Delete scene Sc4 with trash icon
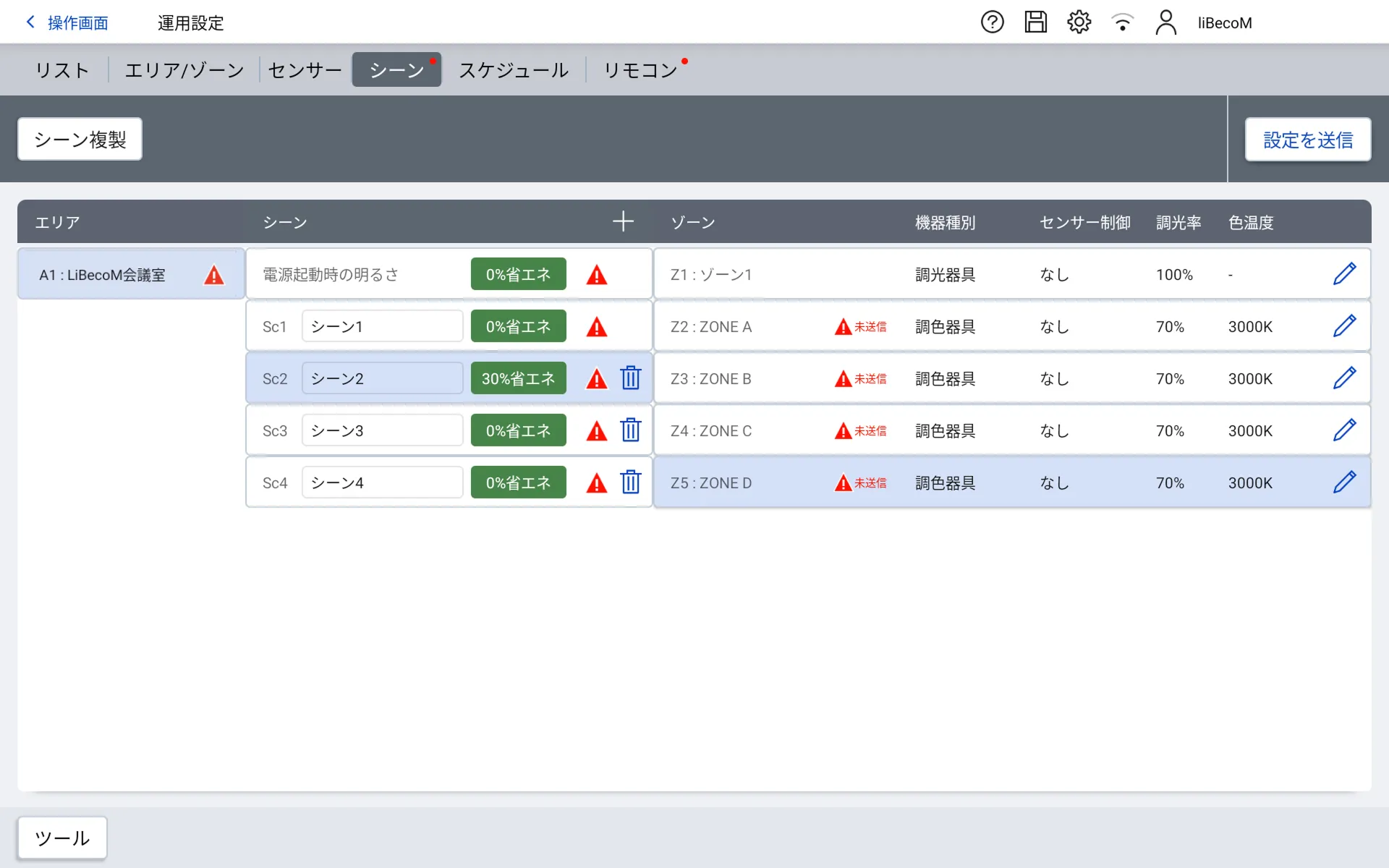 [x=631, y=482]
